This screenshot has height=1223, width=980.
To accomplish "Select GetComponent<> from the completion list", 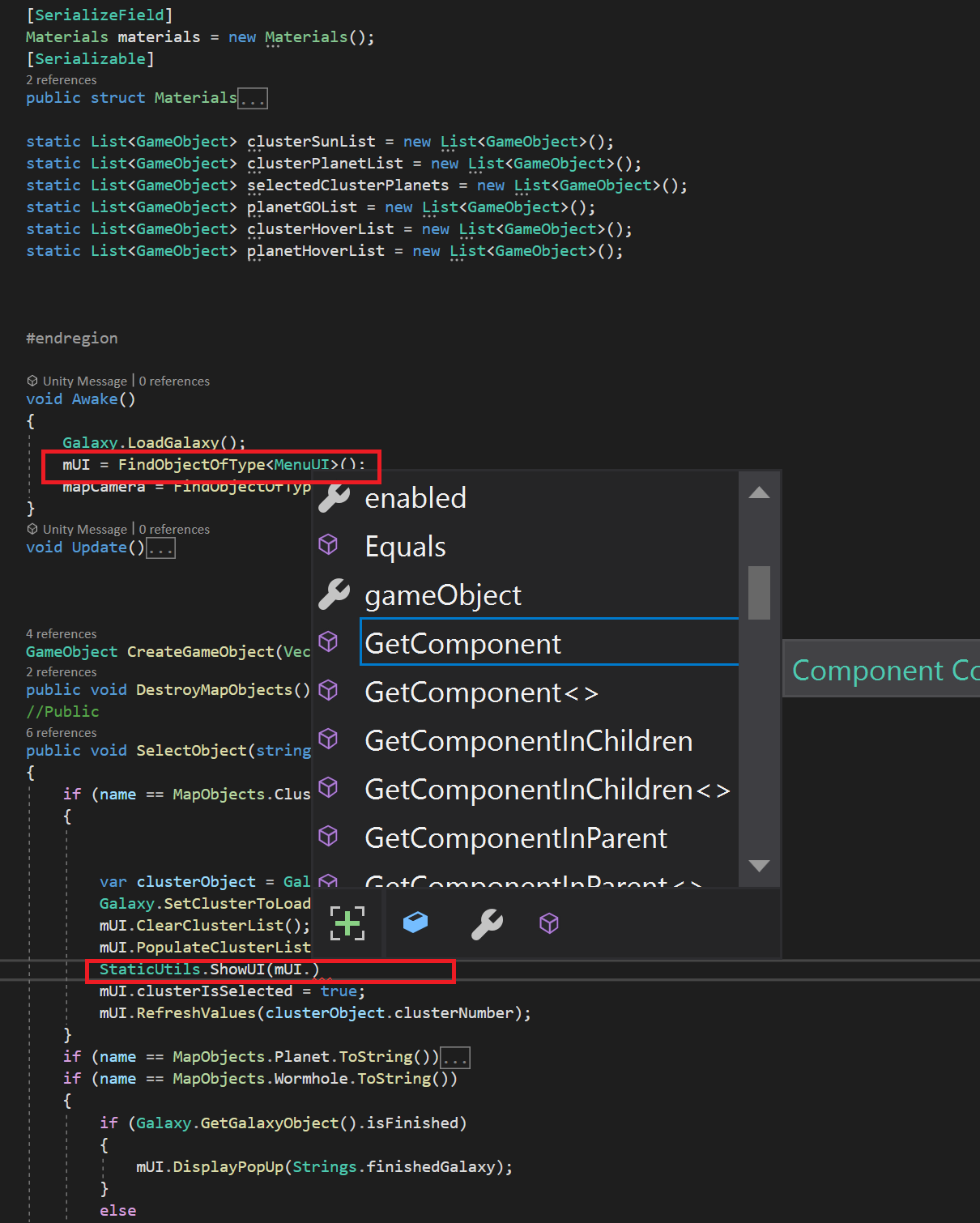I will tap(481, 692).
